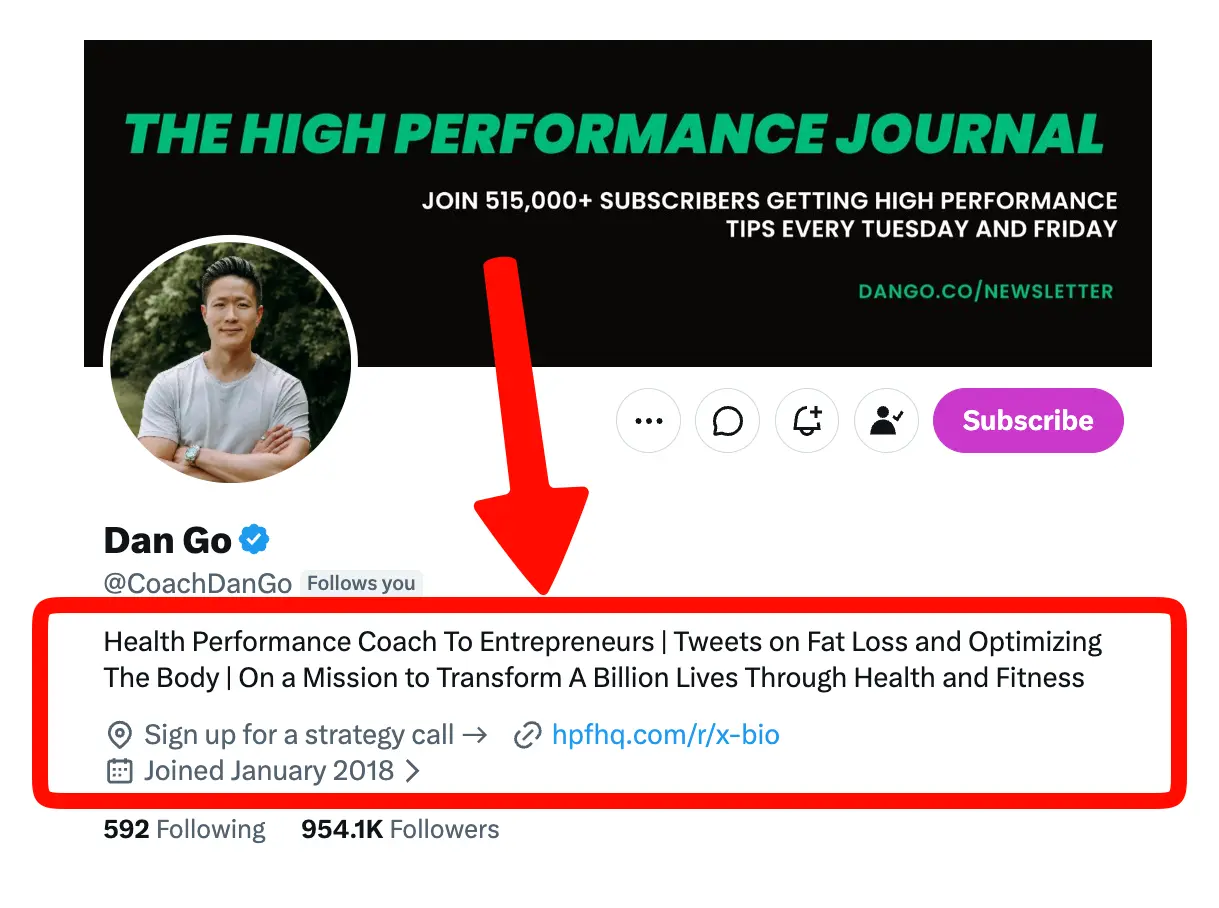The height and width of the screenshot is (908, 1219).
Task: Toggle the notification bell subscription
Action: coord(807,420)
